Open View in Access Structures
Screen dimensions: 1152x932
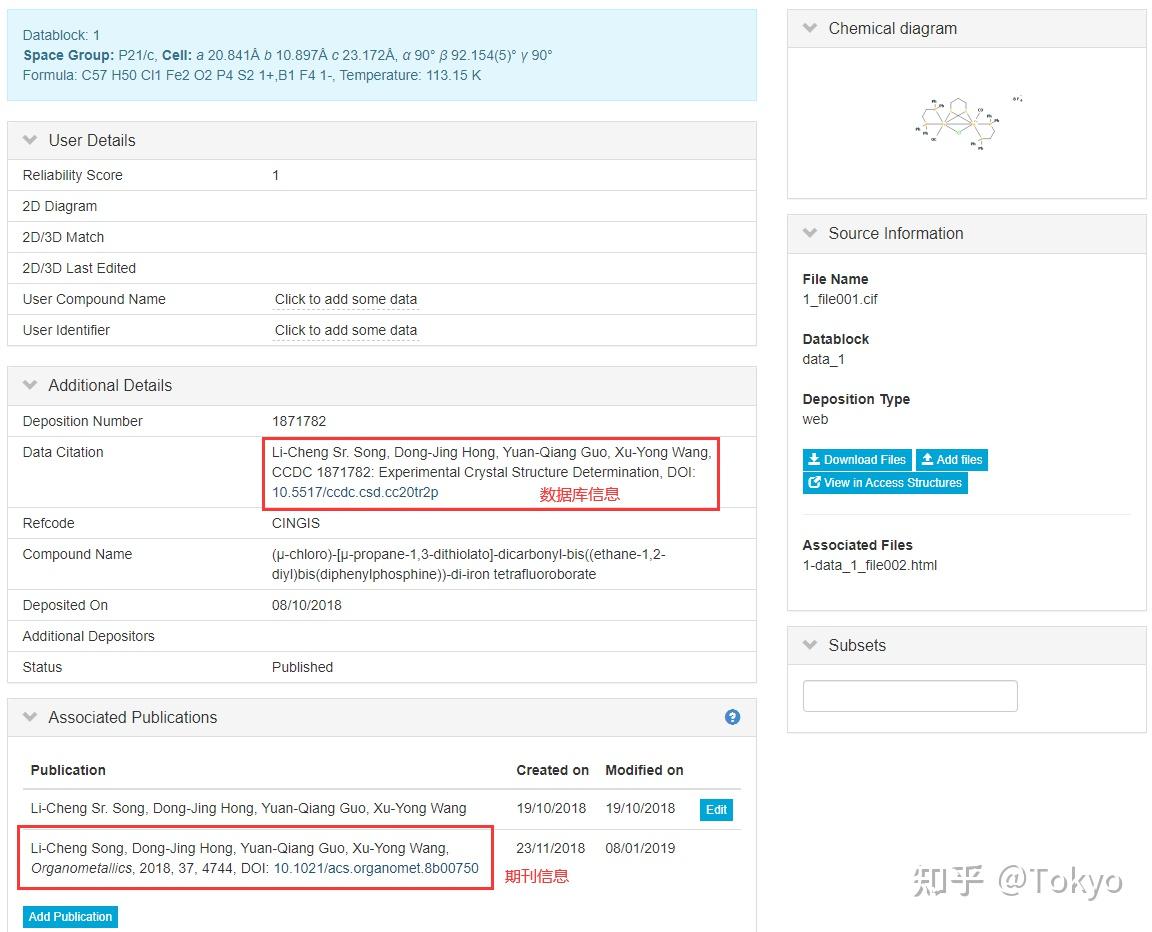tap(885, 483)
